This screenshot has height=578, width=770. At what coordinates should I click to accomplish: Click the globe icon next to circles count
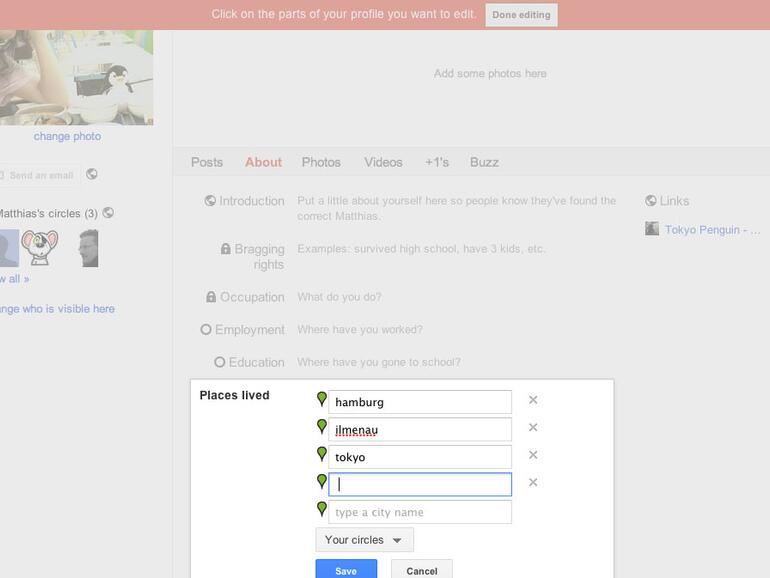point(108,213)
